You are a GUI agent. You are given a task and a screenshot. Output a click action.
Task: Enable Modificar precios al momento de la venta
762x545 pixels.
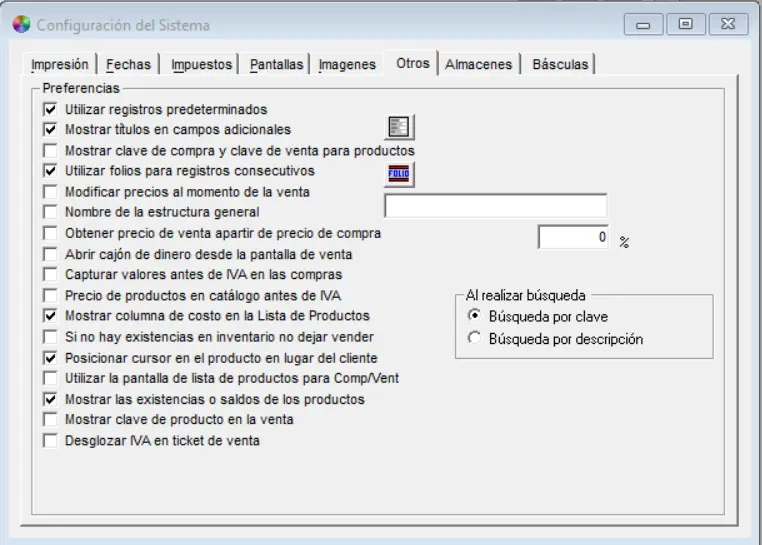point(50,191)
